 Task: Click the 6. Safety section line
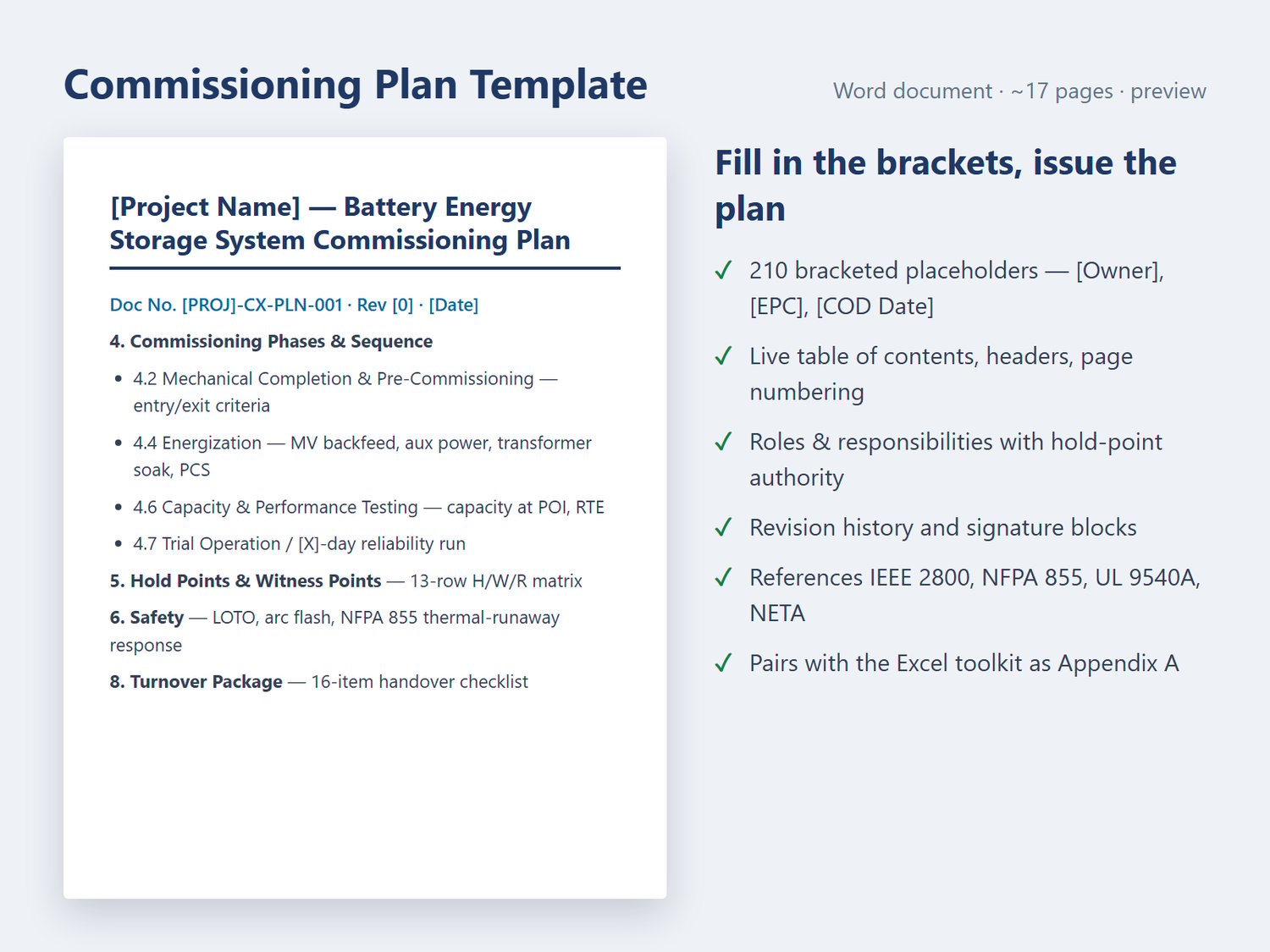pyautogui.click(x=334, y=631)
